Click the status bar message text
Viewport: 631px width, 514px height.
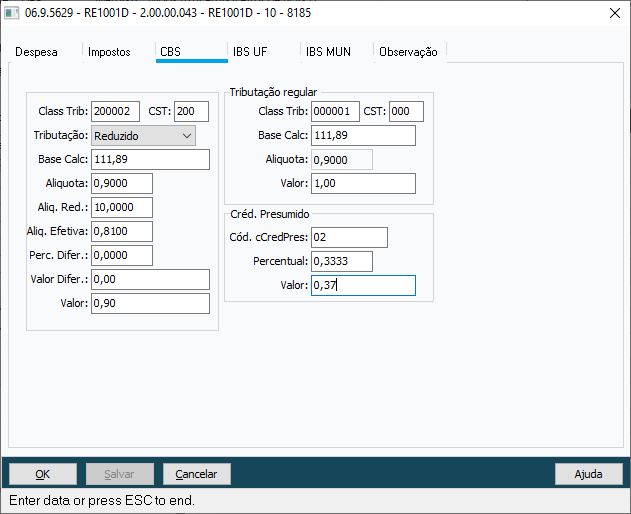[102, 500]
